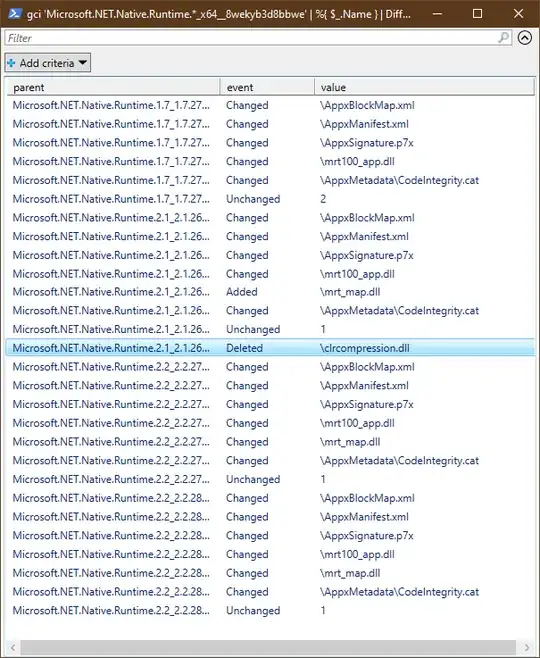Sort by the parent column header
This screenshot has width=540, height=658.
pos(113,87)
